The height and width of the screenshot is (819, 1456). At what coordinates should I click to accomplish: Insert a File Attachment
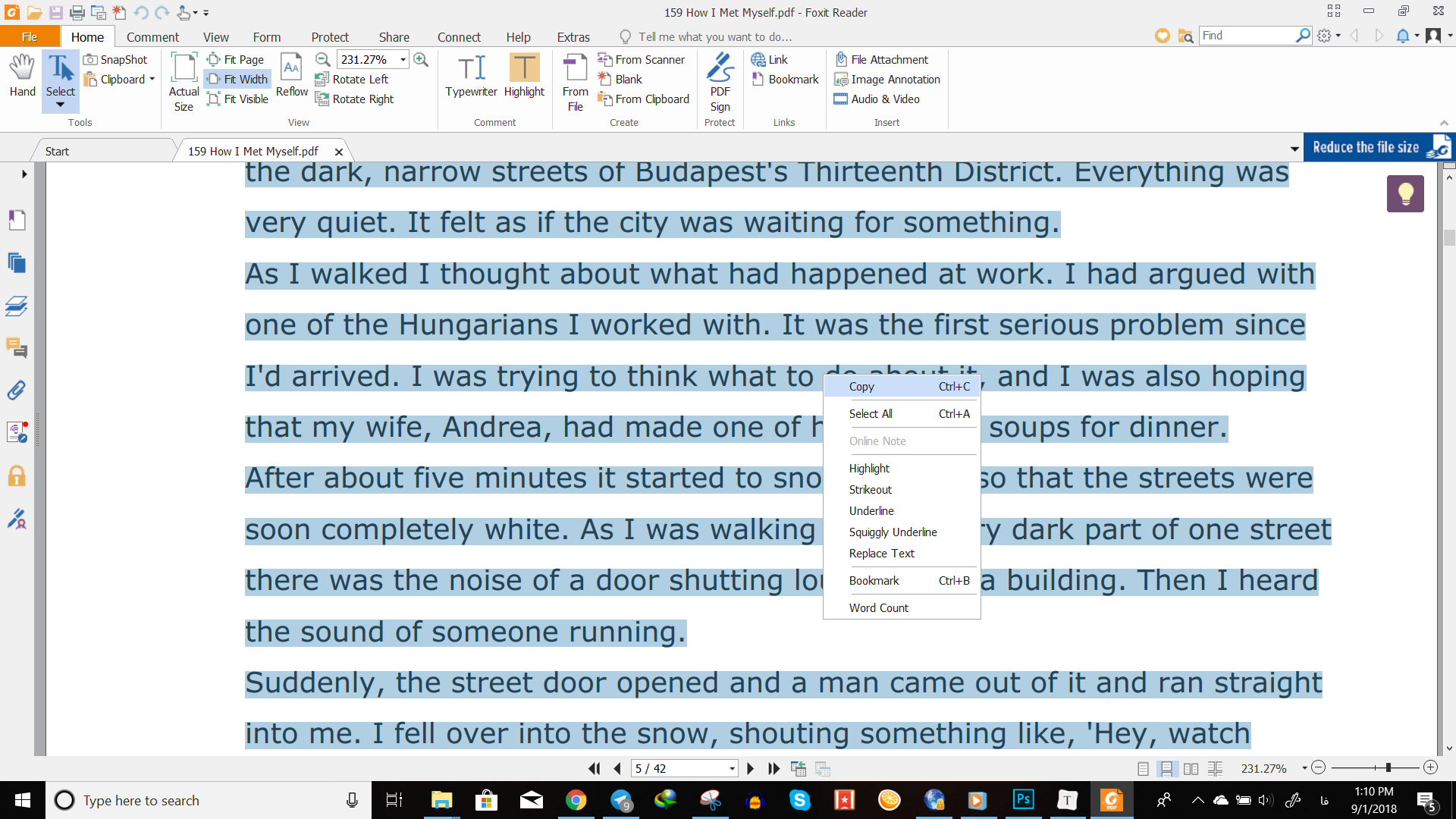(x=881, y=59)
